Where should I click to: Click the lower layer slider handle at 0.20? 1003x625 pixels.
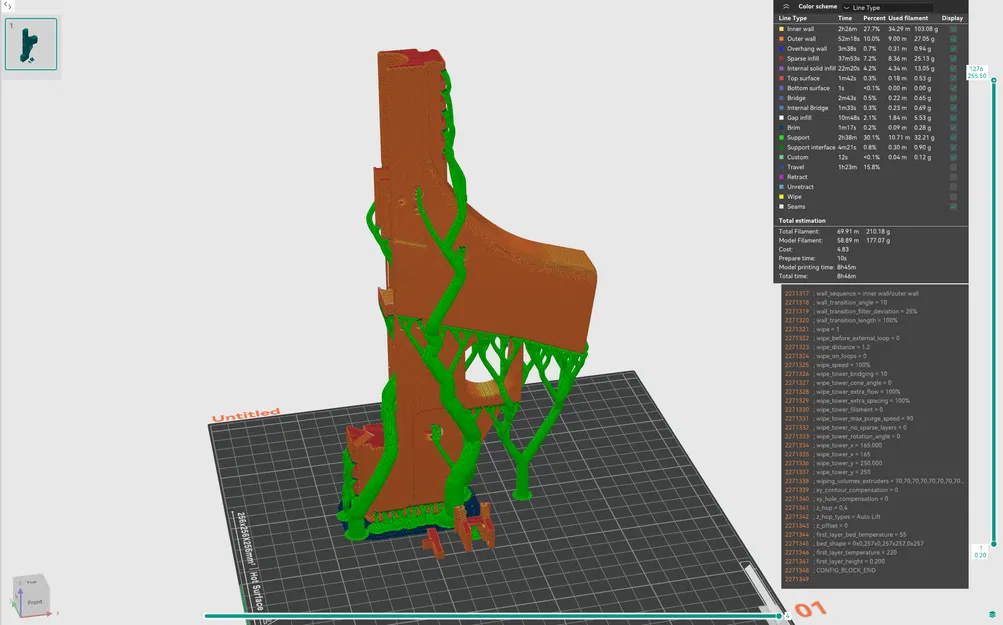pos(993,544)
